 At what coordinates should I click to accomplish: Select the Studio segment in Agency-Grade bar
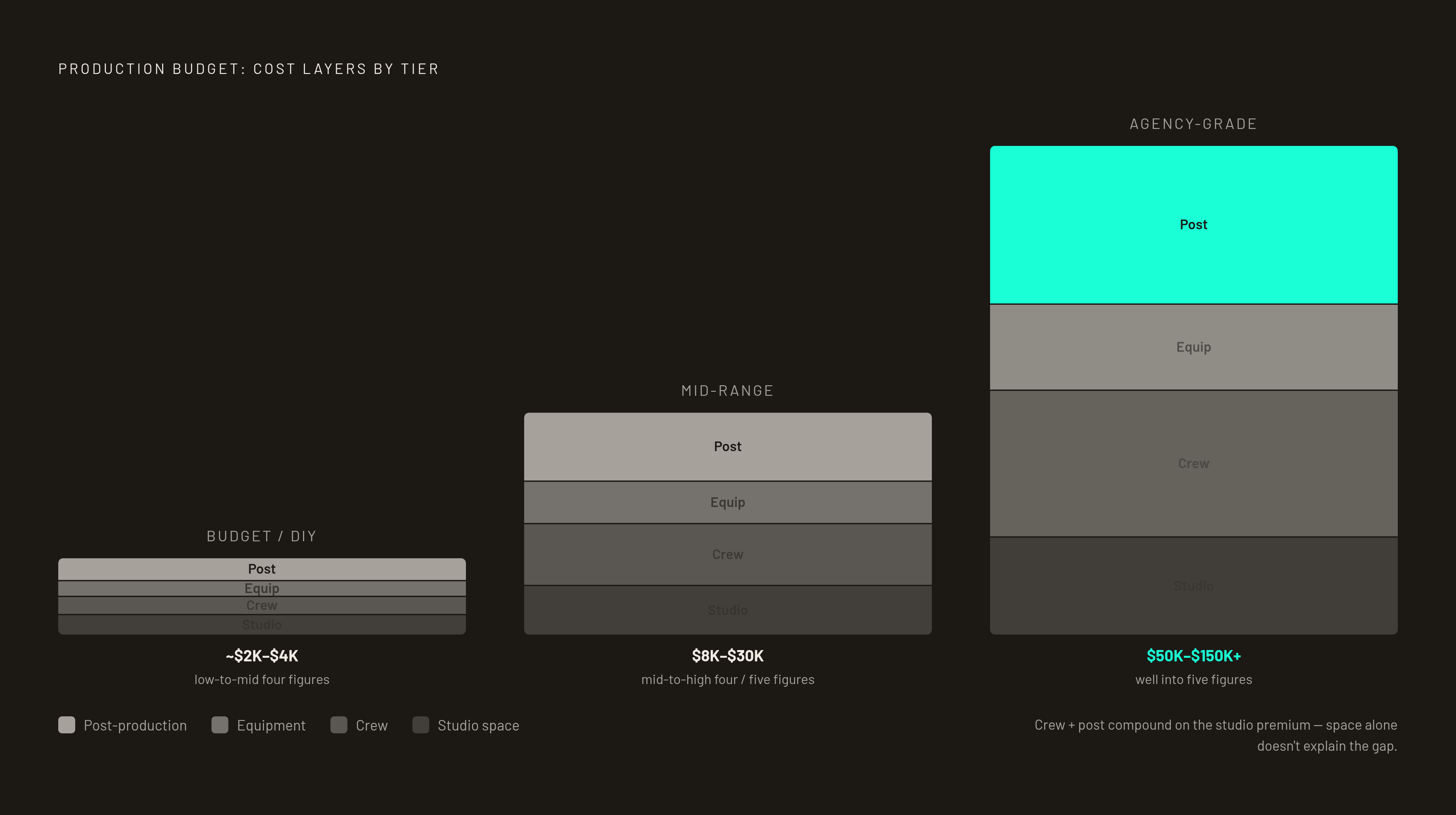(x=1194, y=586)
